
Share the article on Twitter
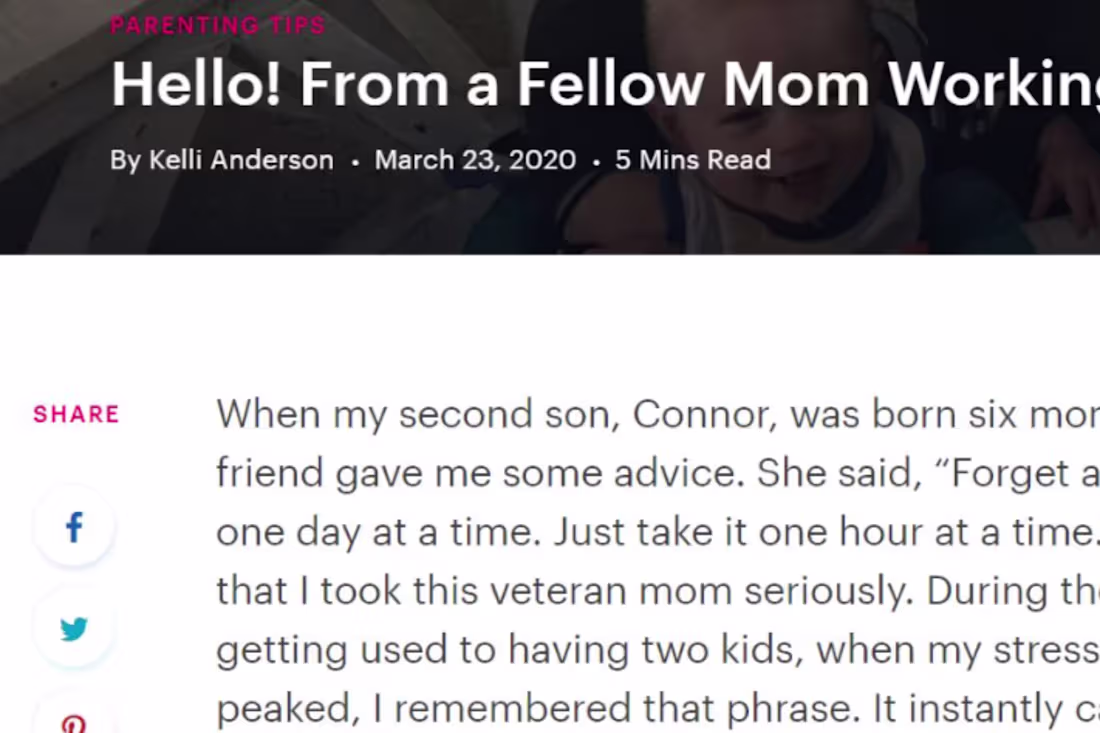[74, 629]
